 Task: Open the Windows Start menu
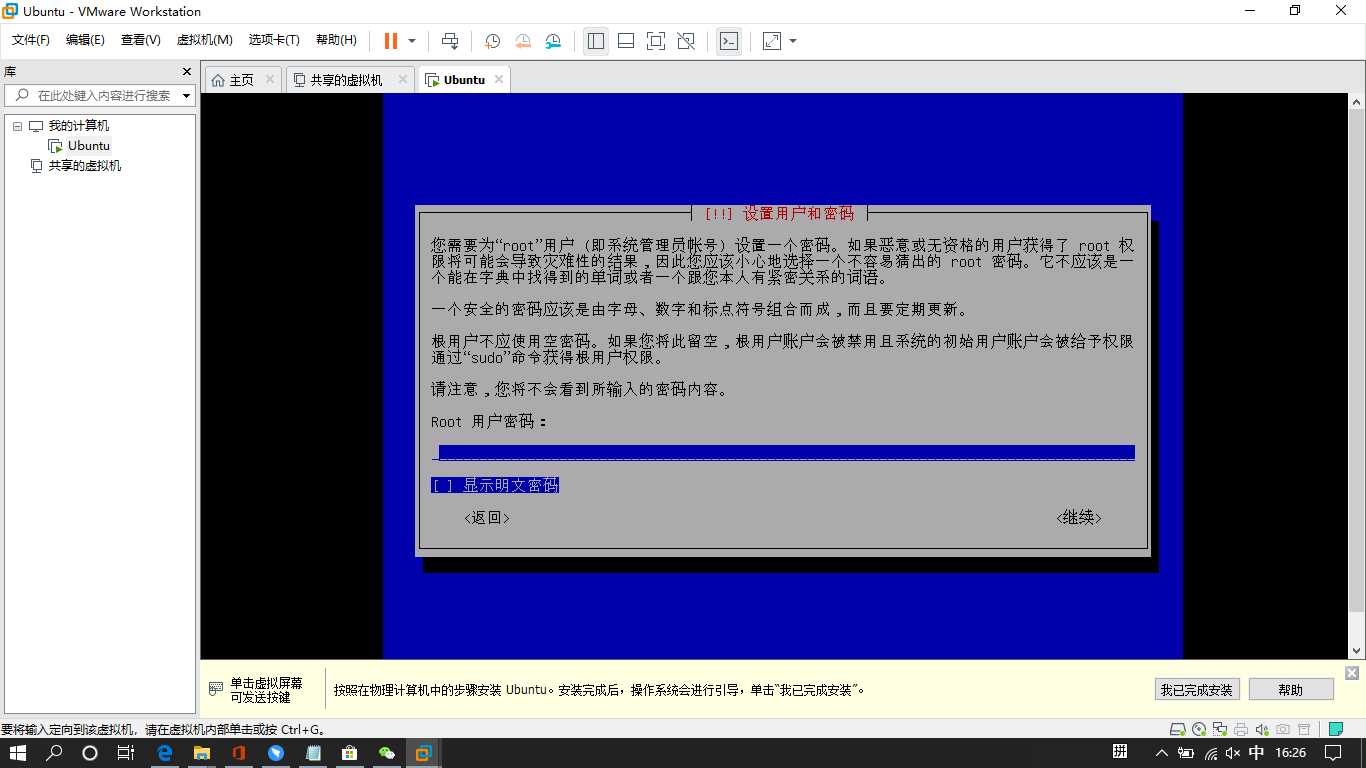point(18,753)
